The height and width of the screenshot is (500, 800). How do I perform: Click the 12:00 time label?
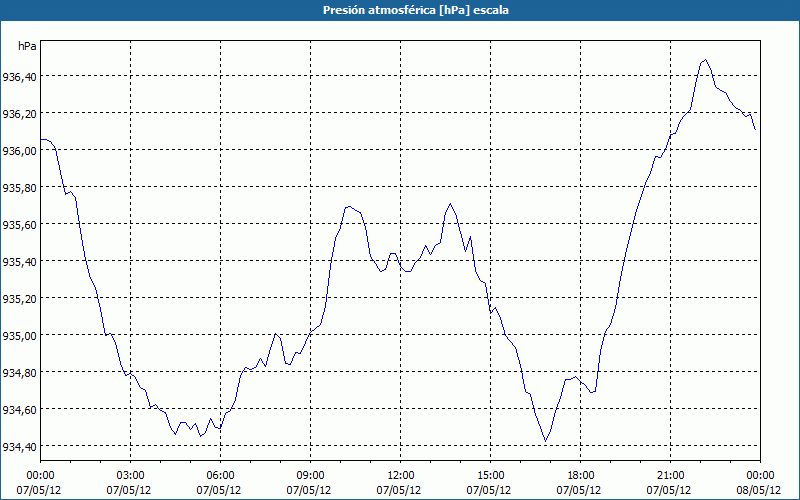pos(401,476)
